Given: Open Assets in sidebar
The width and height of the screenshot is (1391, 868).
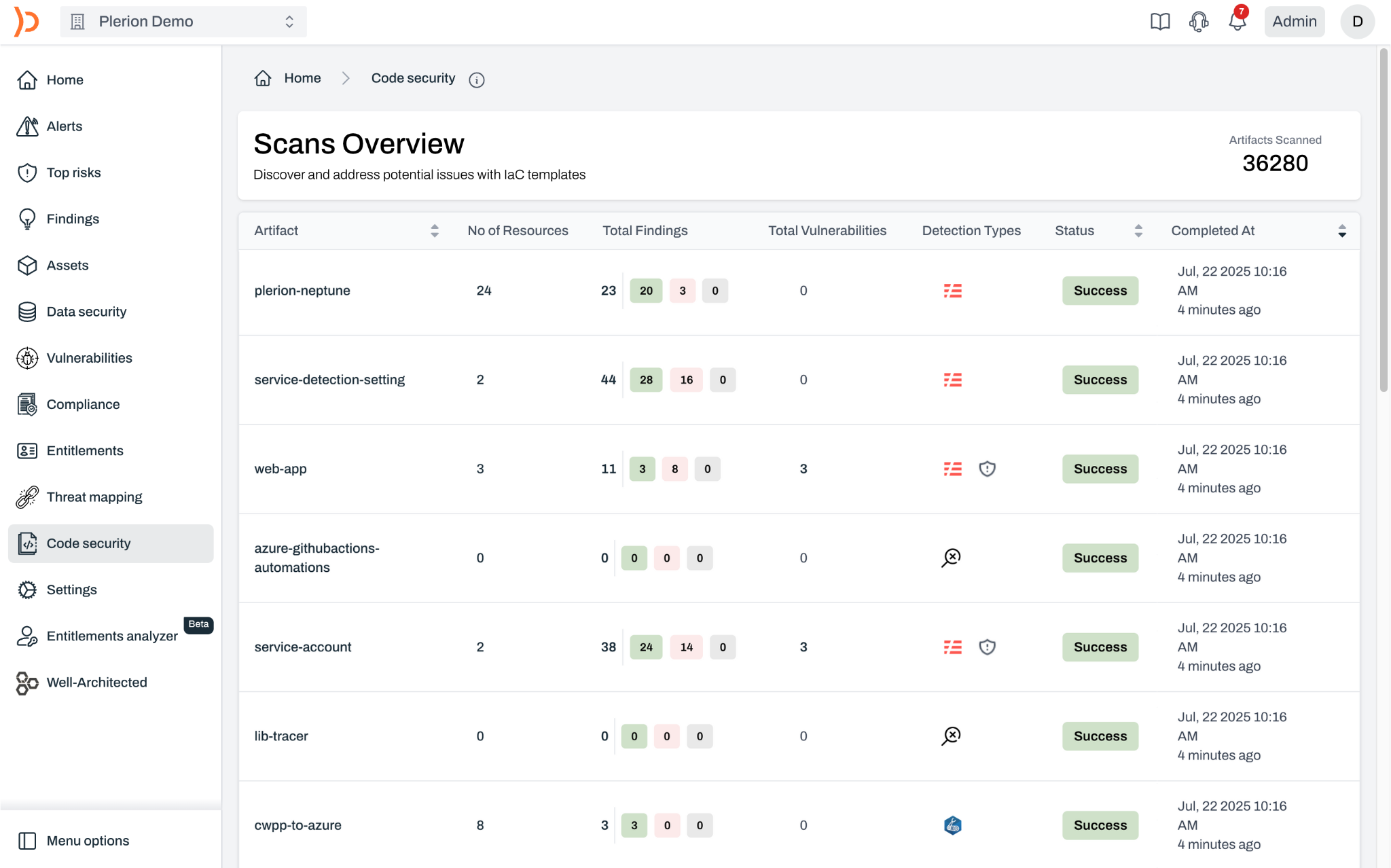Looking at the screenshot, I should click(x=111, y=266).
